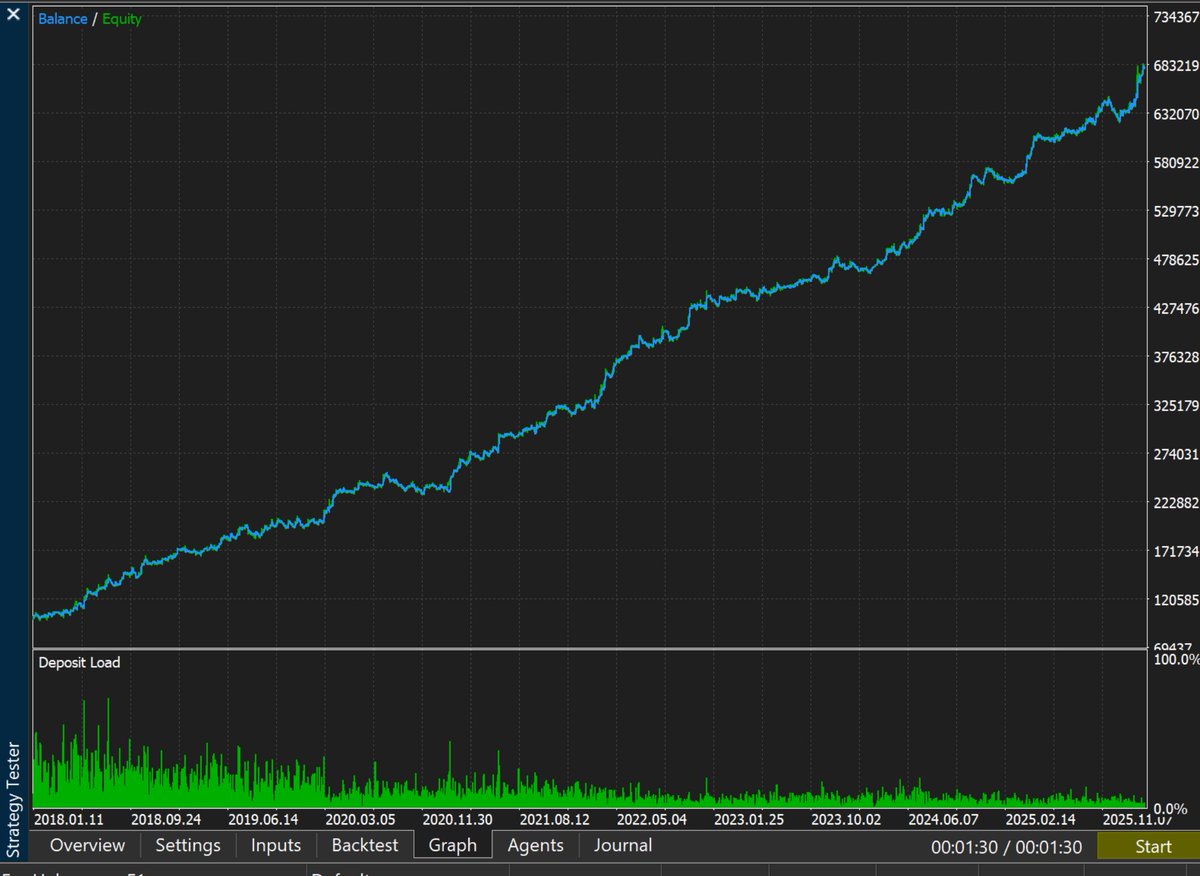Screen dimensions: 1200x876
Task: Click the 2019.06.14 date label
Action: click(x=262, y=819)
